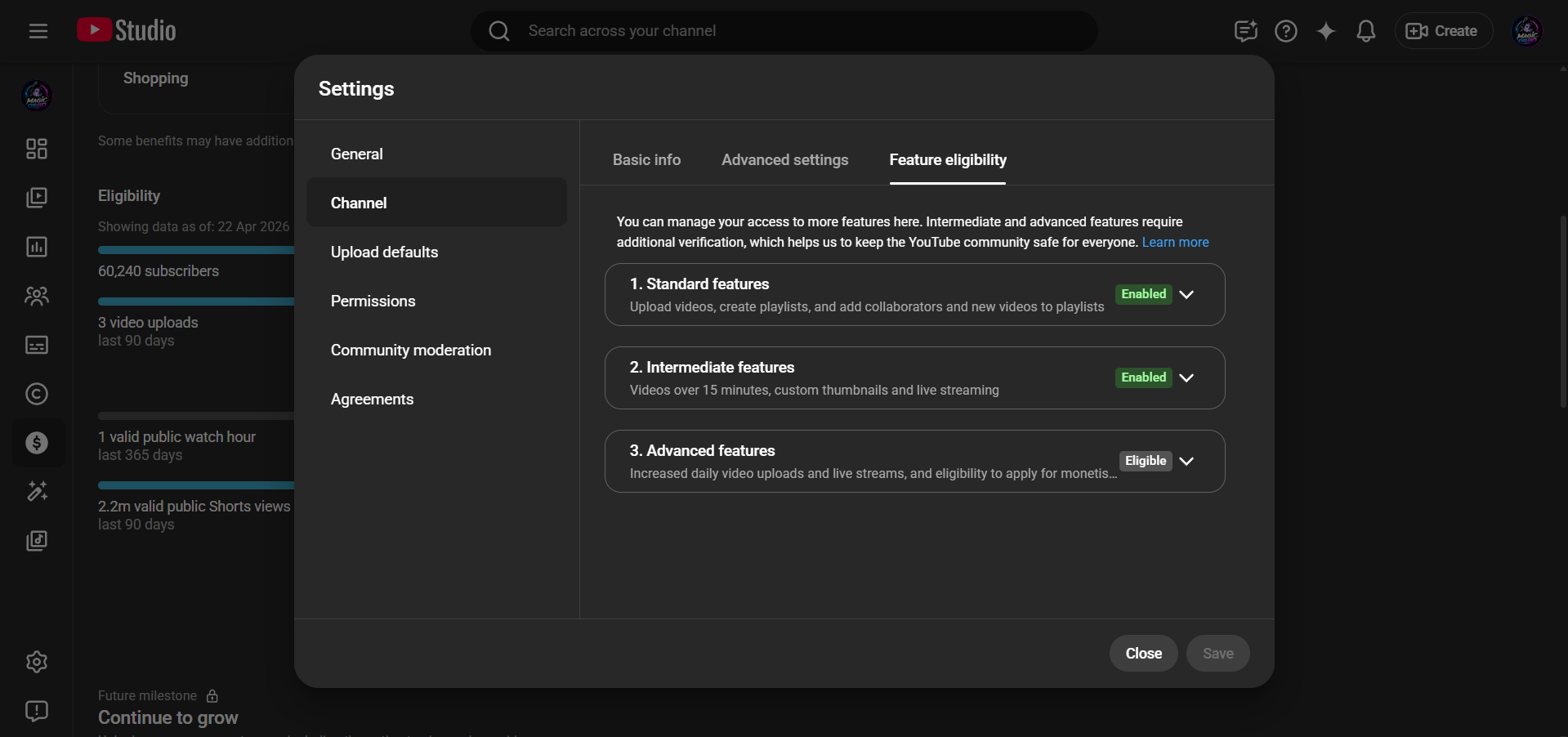Switch to Advanced settings tab
Viewport: 1568px width, 737px height.
pyautogui.click(x=784, y=160)
